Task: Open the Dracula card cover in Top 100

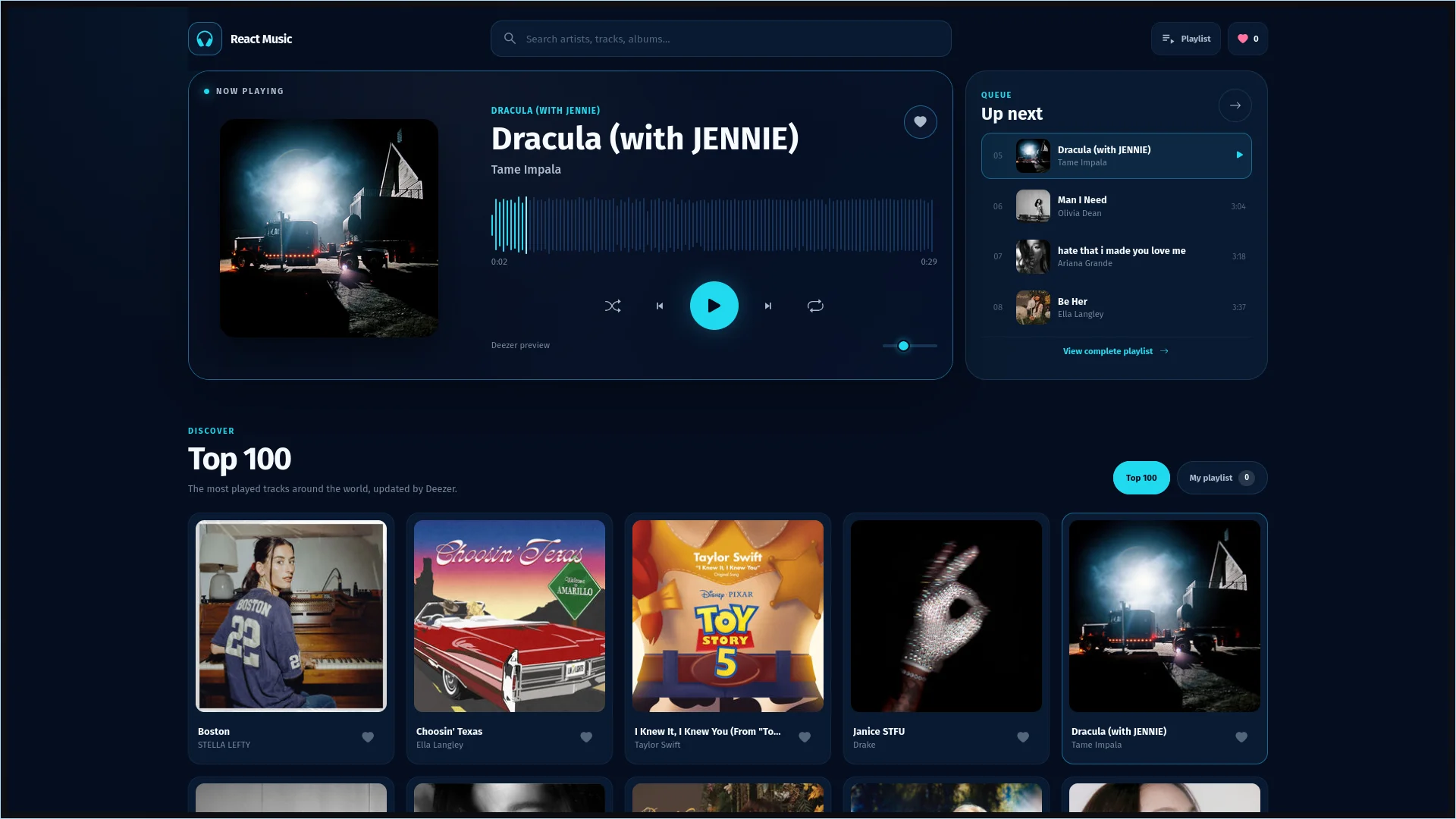Action: 1165,616
